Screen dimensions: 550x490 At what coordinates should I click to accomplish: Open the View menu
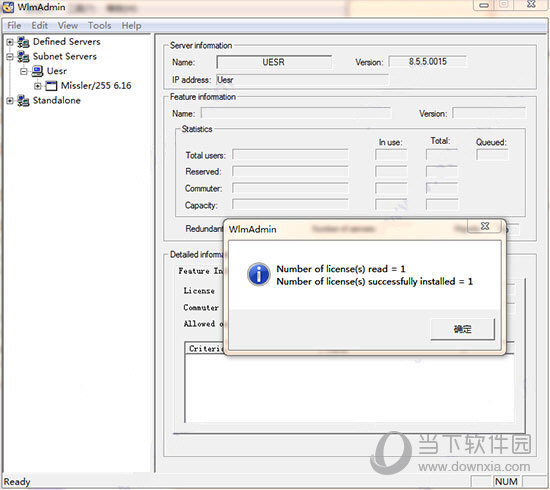click(x=68, y=26)
